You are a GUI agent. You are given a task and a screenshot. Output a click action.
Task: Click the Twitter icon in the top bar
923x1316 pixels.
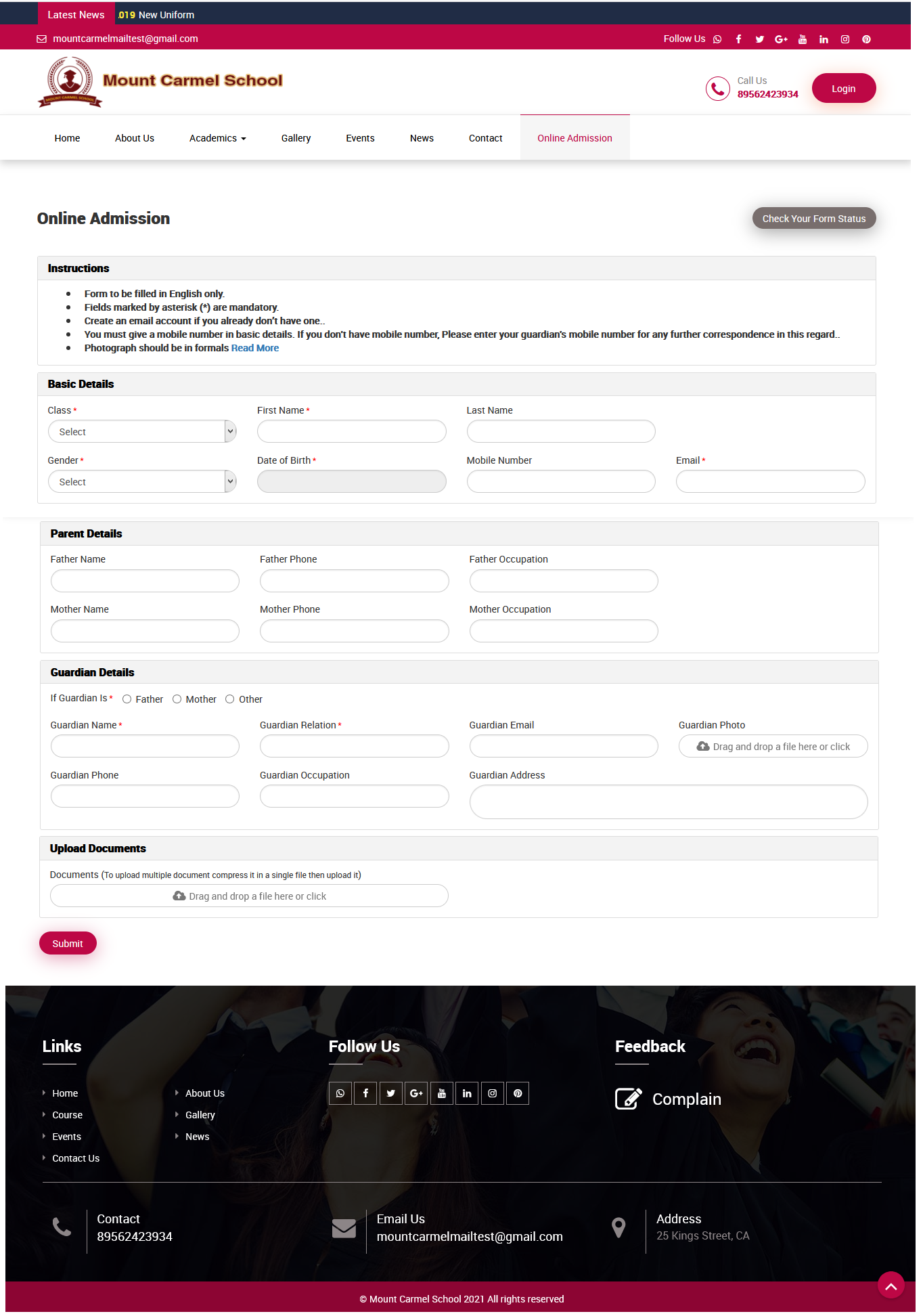click(759, 39)
